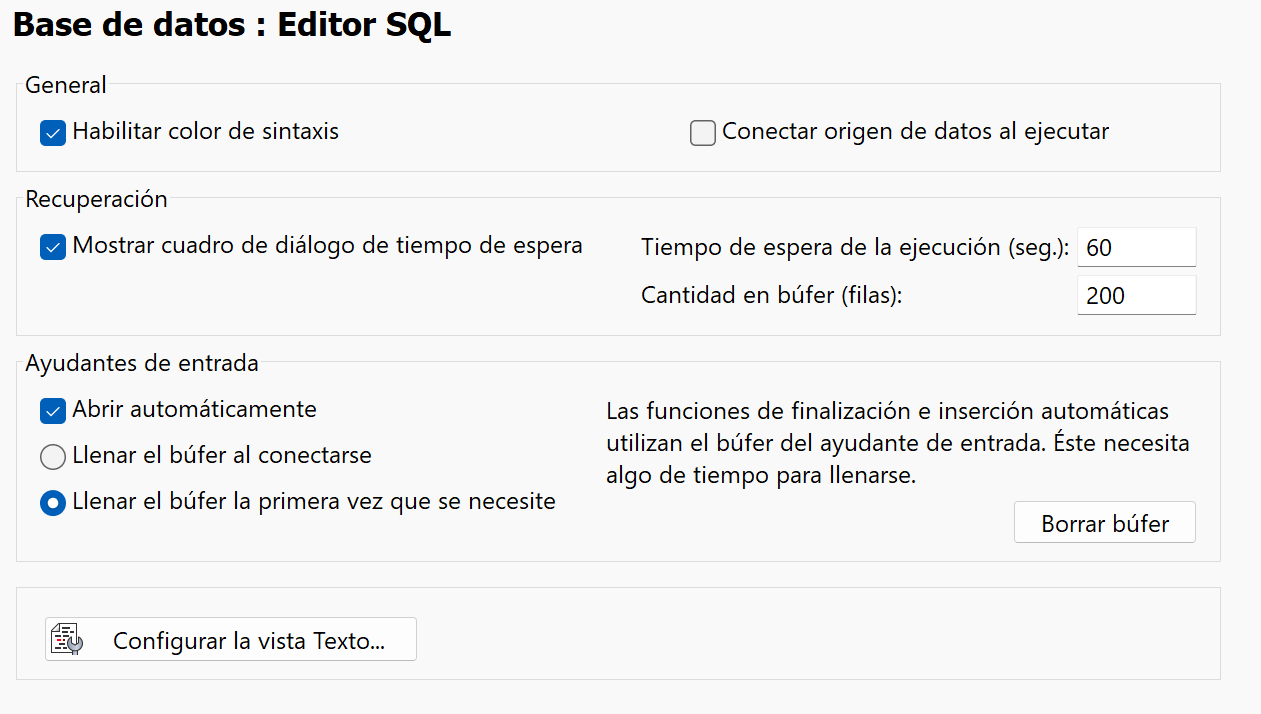Uncheck 'Mostrar cuadro de diálogo de tiempo de espera'
The height and width of the screenshot is (714, 1261).
point(52,246)
